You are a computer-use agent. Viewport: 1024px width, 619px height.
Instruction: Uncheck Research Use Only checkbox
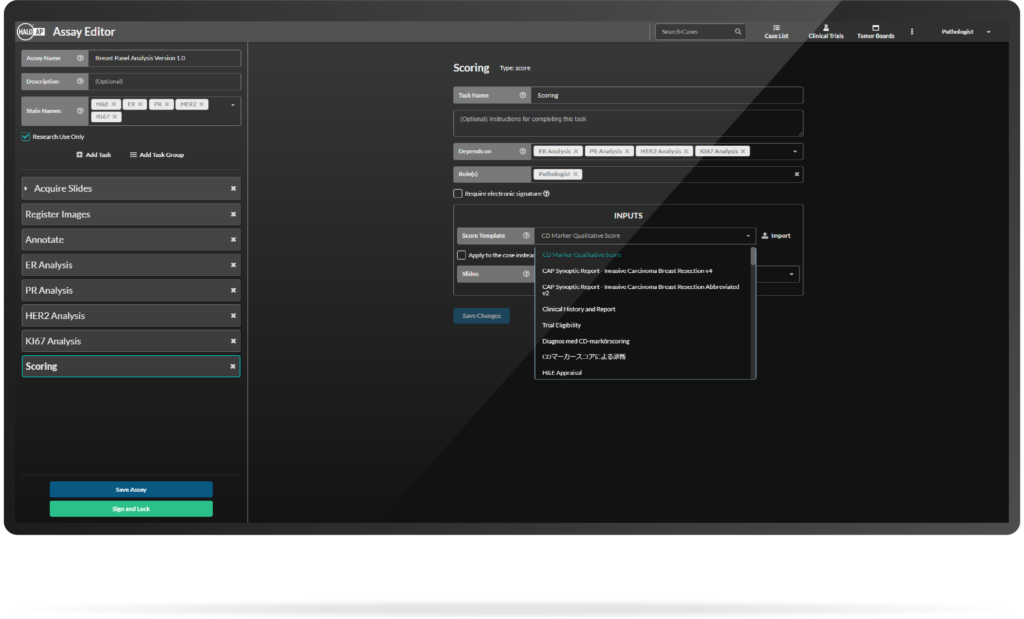click(x=26, y=137)
